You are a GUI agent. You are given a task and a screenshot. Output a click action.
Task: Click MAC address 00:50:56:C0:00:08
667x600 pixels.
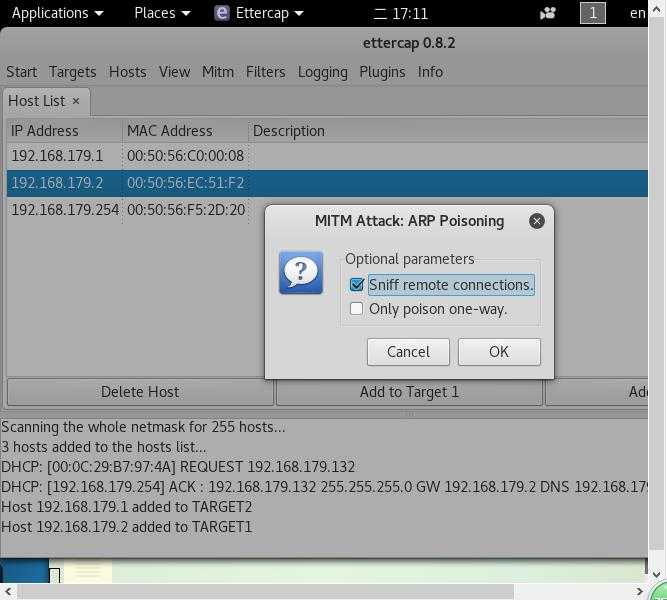point(185,156)
